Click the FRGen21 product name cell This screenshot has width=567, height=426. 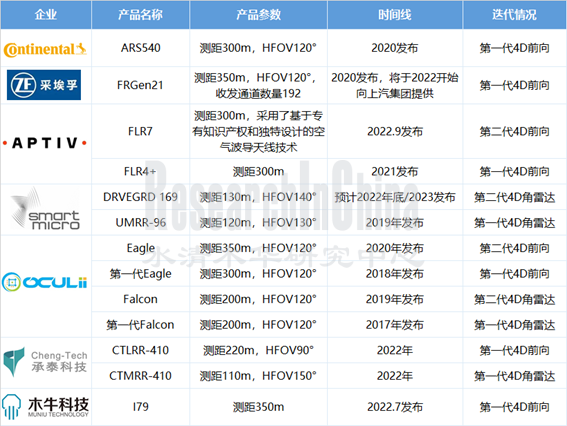(140, 85)
